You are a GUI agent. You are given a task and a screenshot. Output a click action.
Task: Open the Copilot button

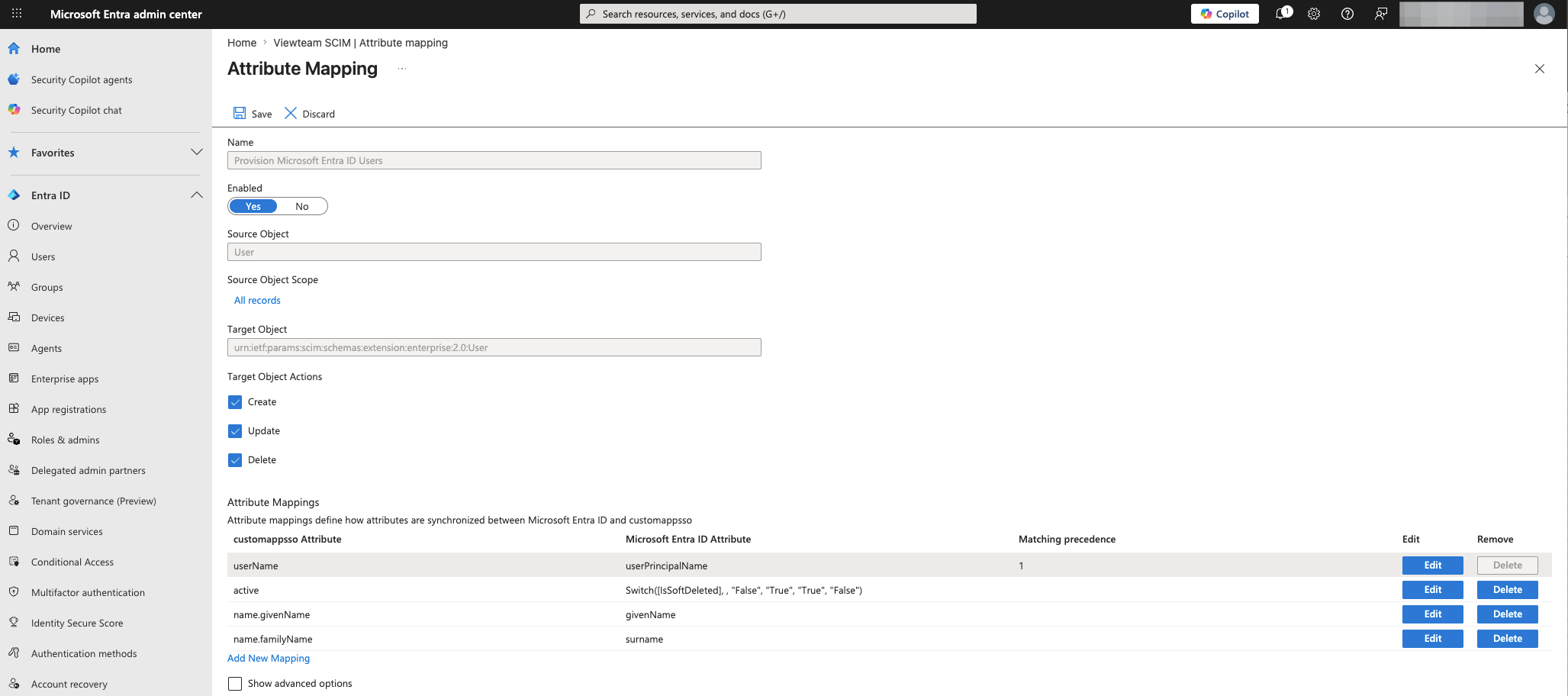[1225, 14]
